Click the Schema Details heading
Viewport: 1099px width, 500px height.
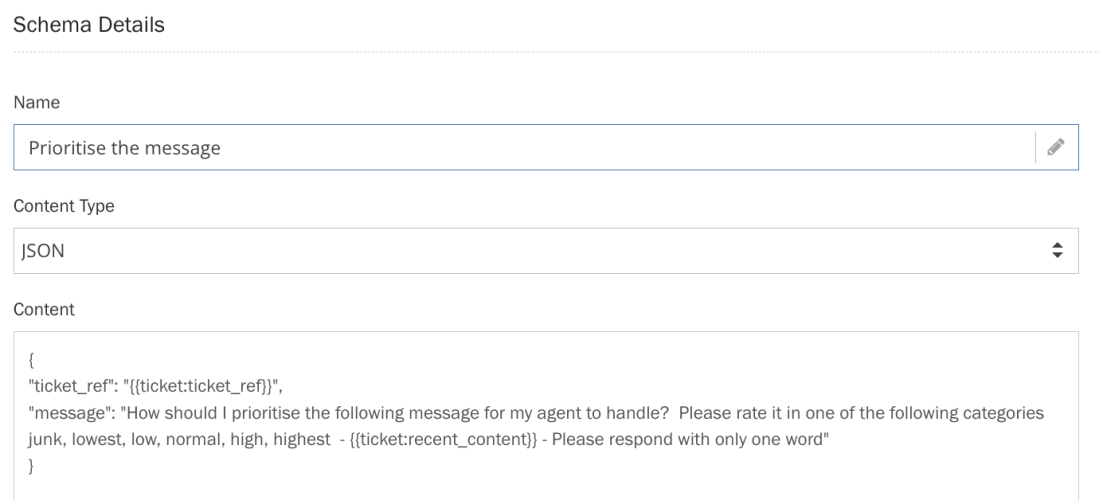pos(87,28)
